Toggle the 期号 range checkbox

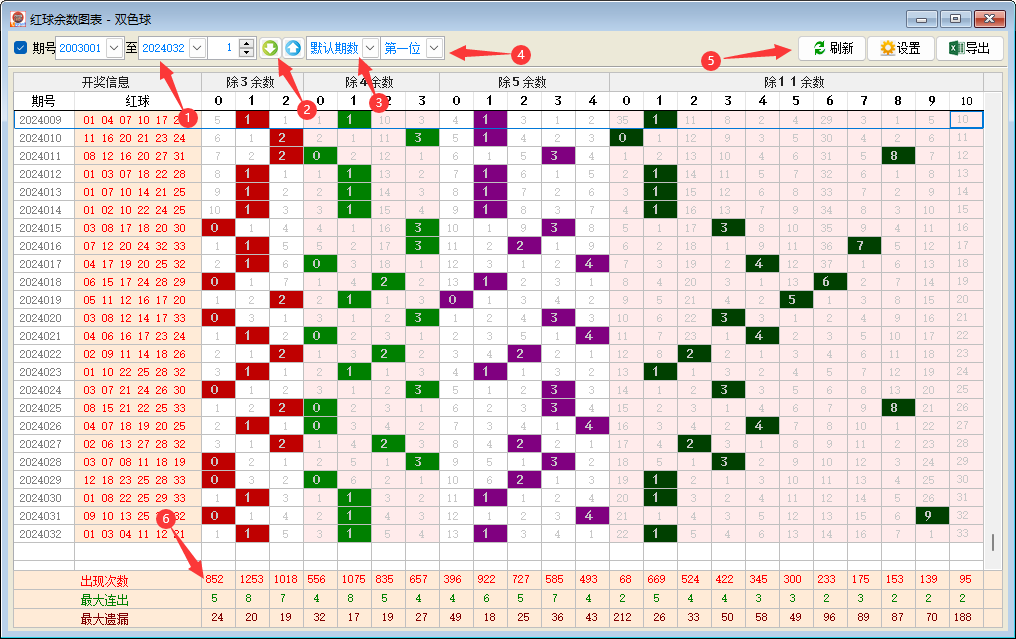pos(21,48)
